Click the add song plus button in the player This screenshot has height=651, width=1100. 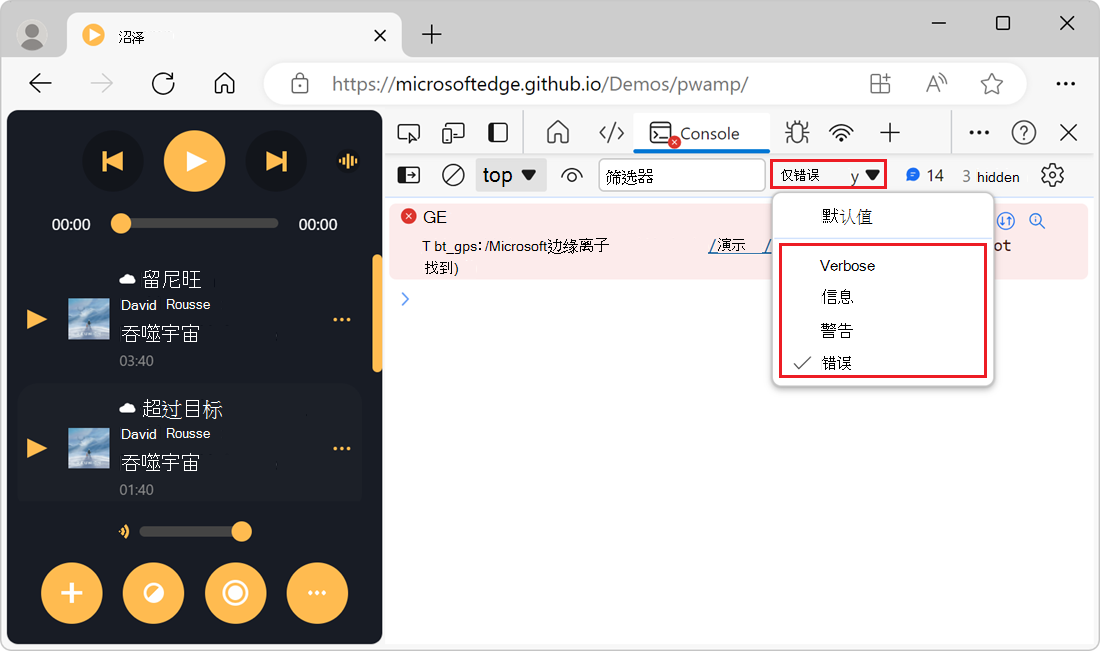71,593
